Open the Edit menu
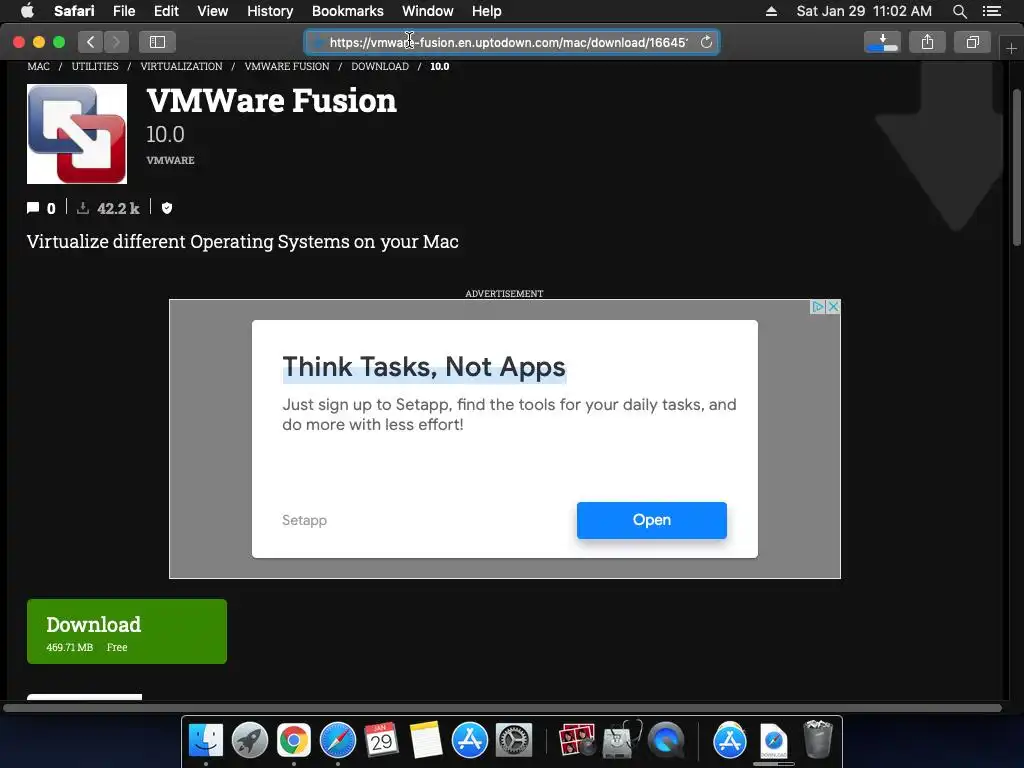1024x768 pixels. click(x=166, y=11)
